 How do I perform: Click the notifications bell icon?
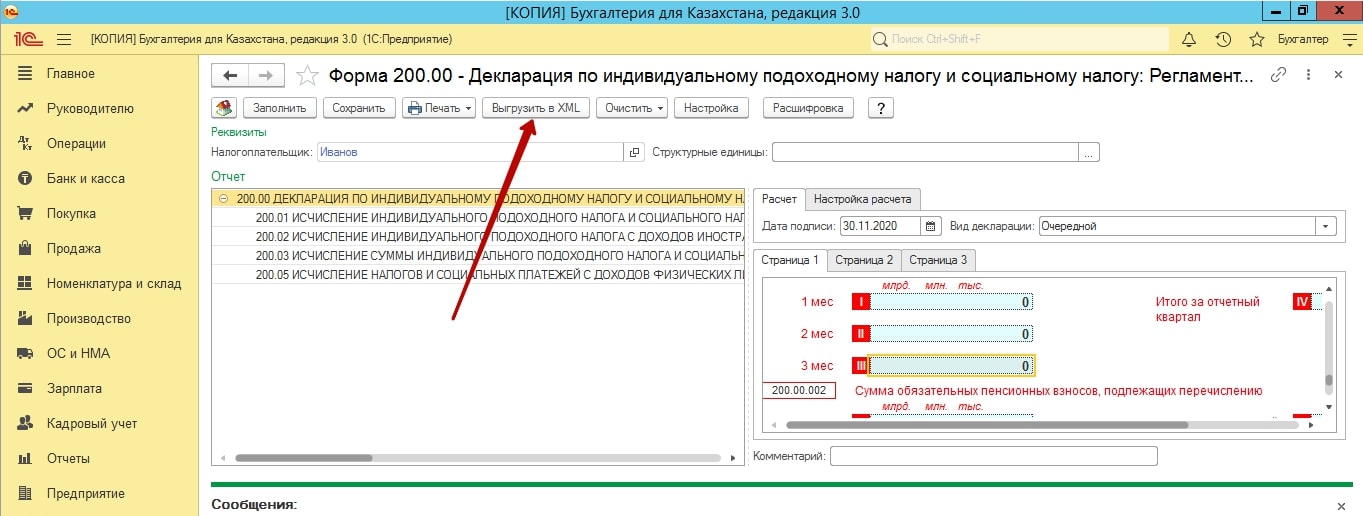[1189, 40]
